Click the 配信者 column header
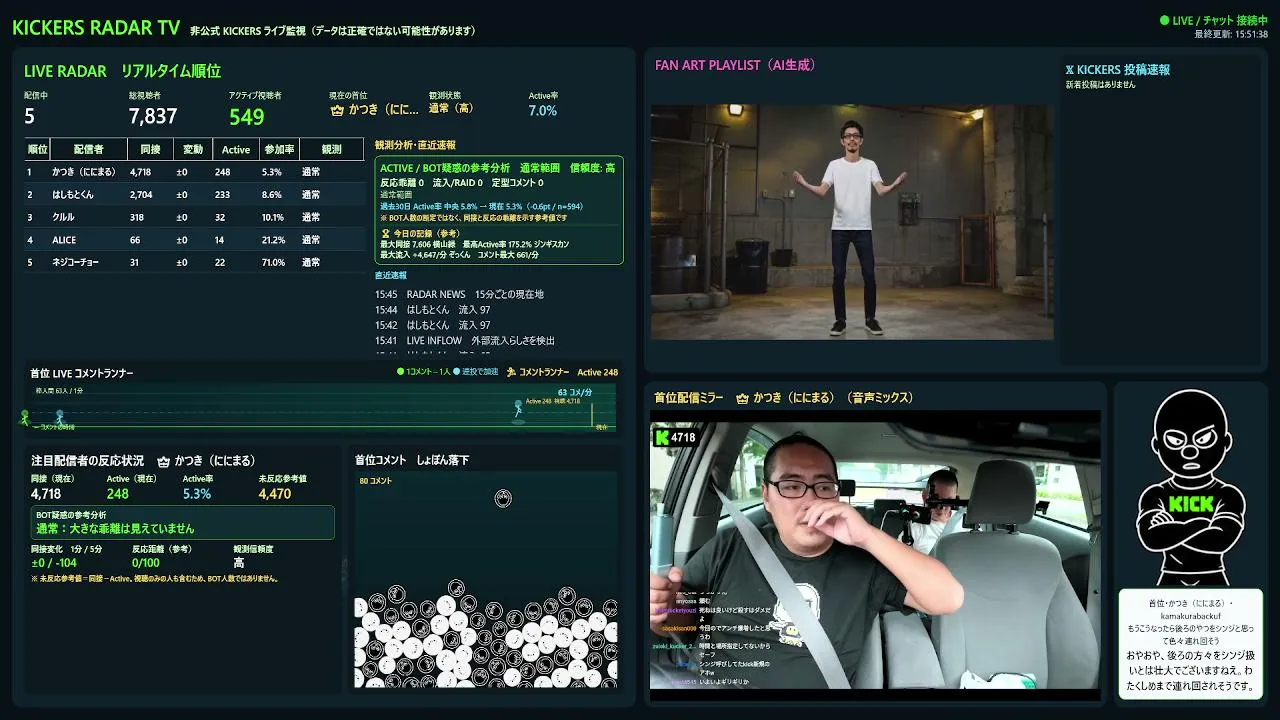Viewport: 1280px width, 720px height. point(89,150)
